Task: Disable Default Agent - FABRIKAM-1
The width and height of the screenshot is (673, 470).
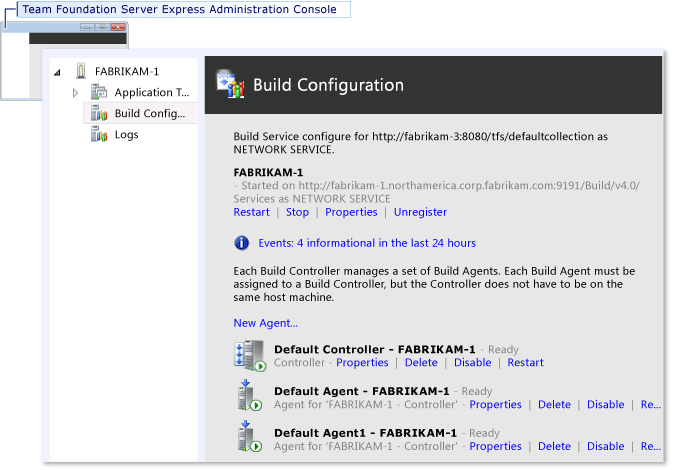Action: [x=606, y=405]
